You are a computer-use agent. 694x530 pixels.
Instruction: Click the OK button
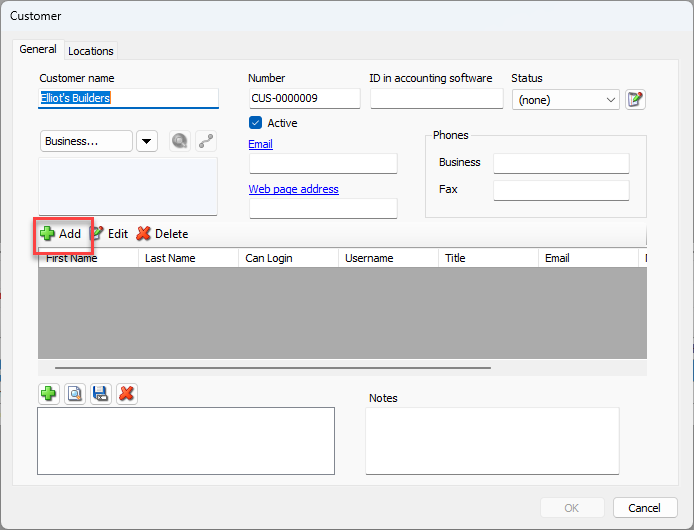(572, 507)
